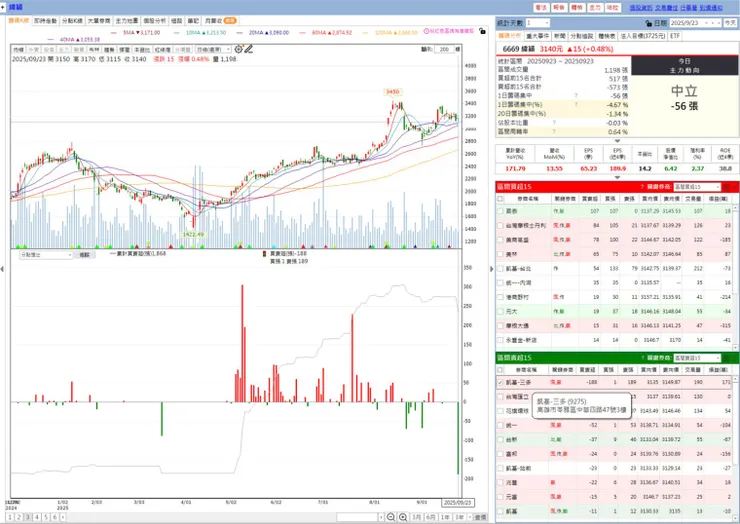Tick the checkbox for 港商野村 row
Image resolution: width=740 pixels, height=524 pixels.
500,297
